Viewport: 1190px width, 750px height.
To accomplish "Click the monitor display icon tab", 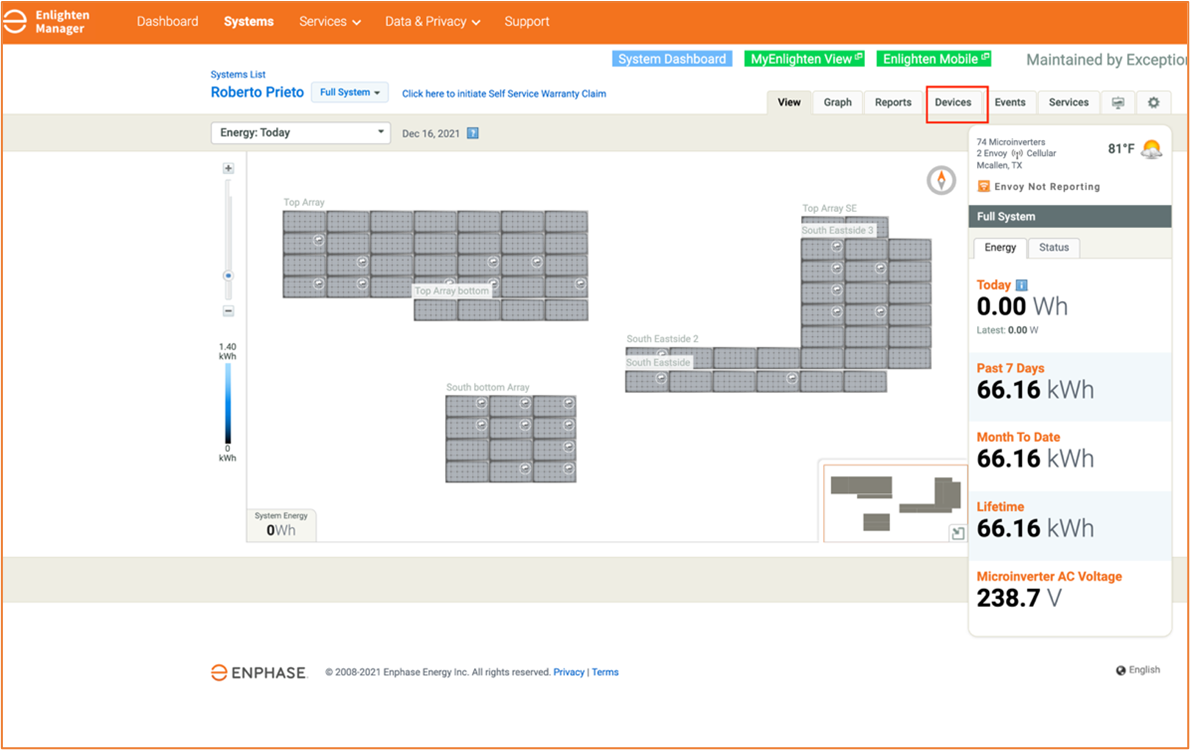I will click(1117, 102).
